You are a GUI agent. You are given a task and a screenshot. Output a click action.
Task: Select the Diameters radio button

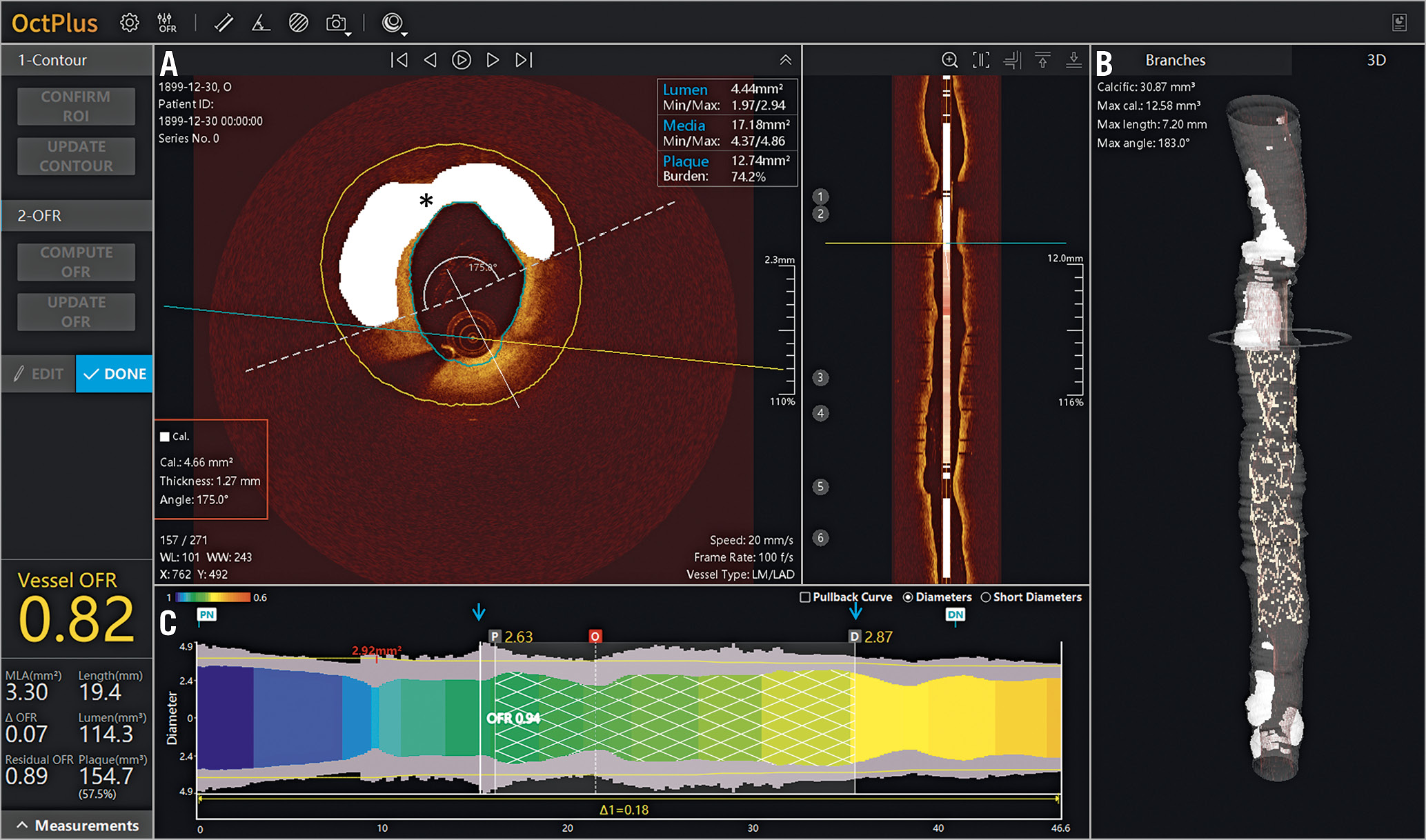908,597
